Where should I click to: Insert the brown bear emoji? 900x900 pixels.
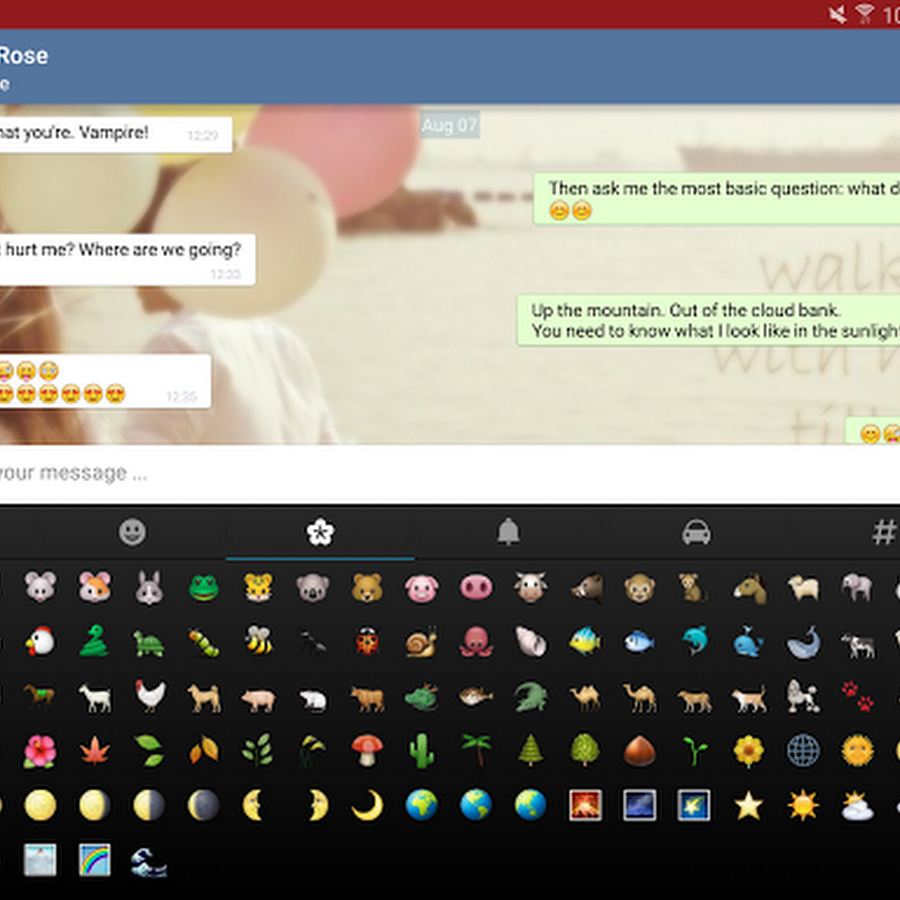[367, 588]
